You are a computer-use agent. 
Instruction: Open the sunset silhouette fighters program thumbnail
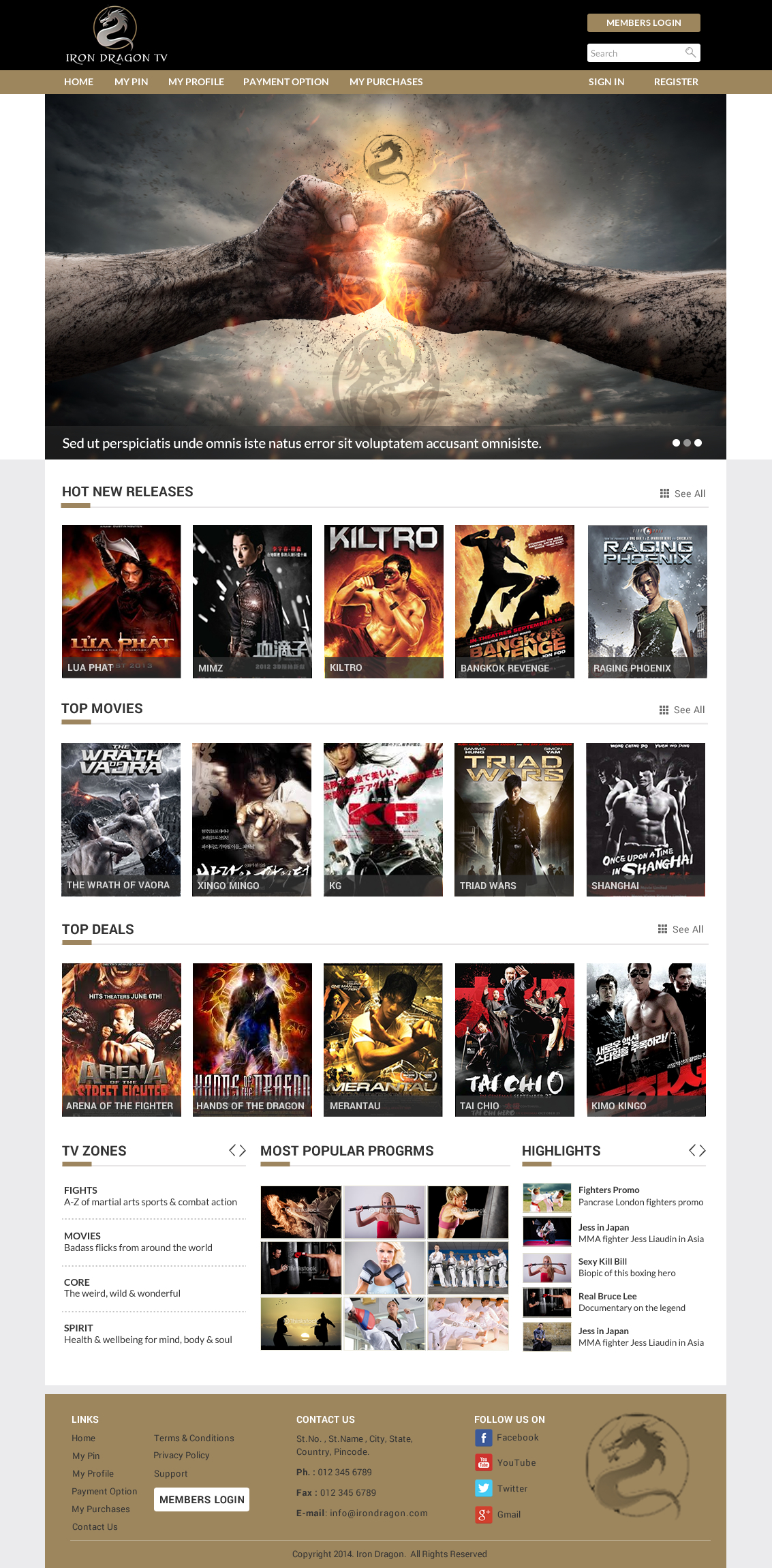pyautogui.click(x=301, y=1324)
